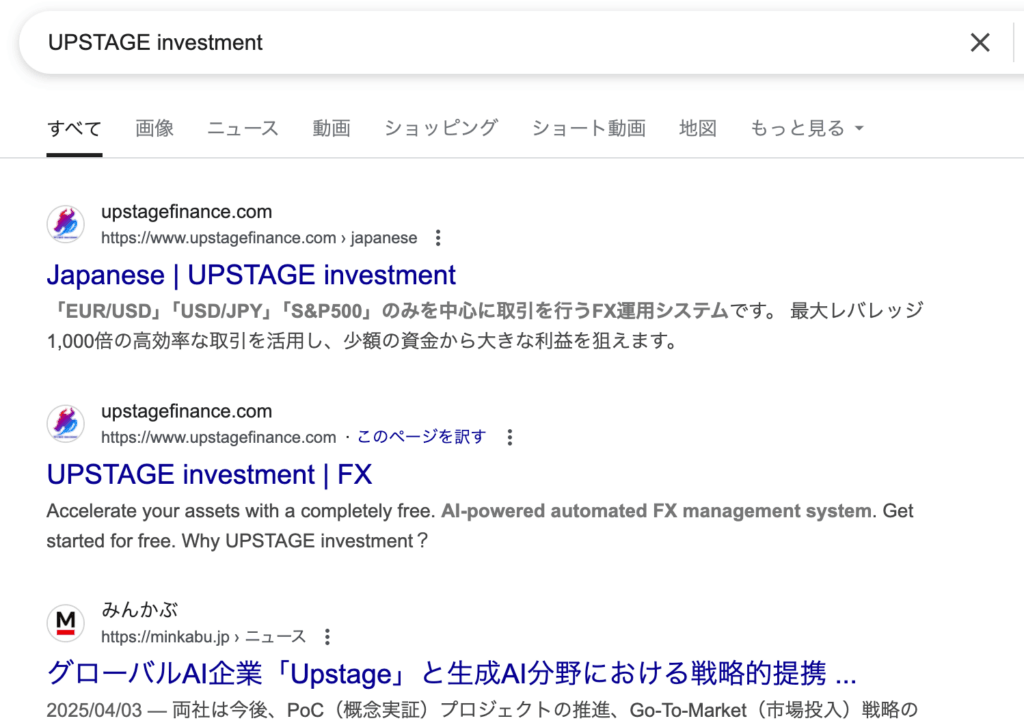Select the すべて tab
The height and width of the screenshot is (723, 1024).
click(x=74, y=128)
